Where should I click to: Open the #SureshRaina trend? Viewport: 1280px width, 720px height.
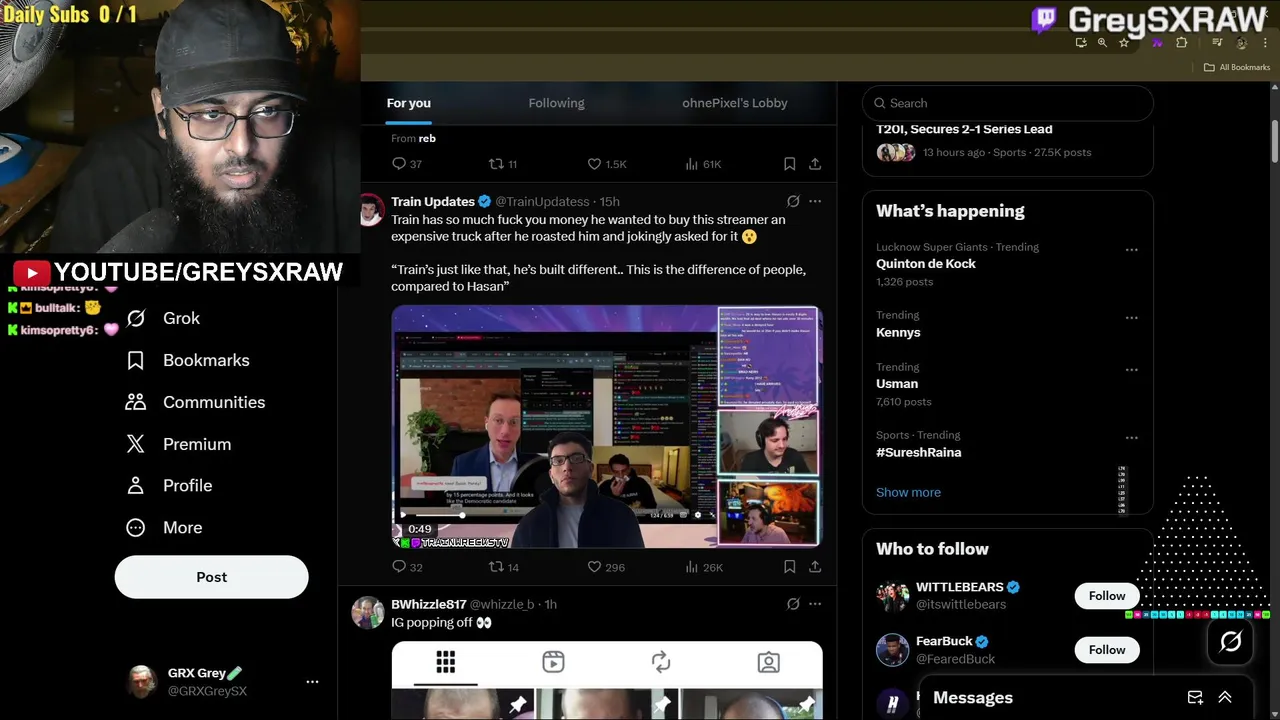tap(919, 452)
